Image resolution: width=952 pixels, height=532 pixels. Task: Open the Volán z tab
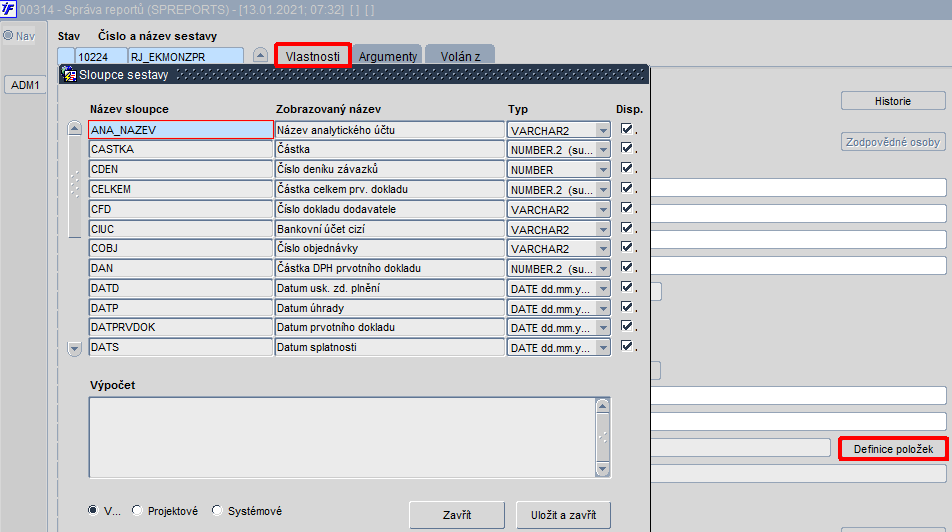(460, 56)
